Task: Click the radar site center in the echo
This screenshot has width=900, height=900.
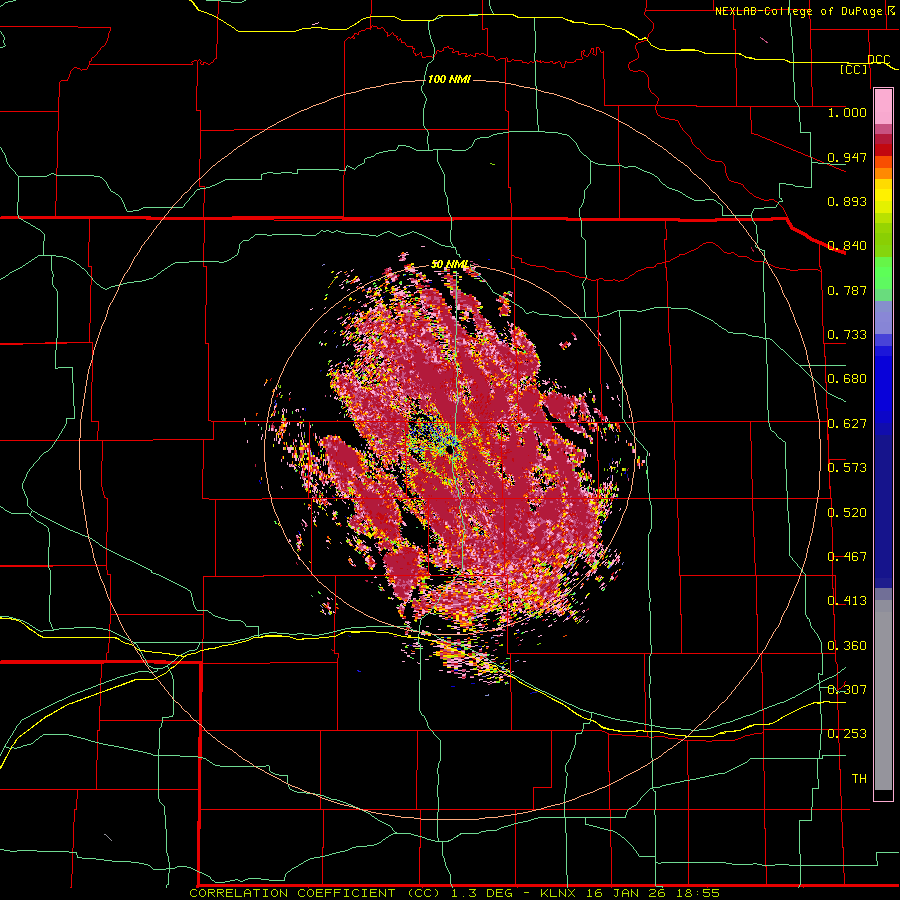Action: 452,451
